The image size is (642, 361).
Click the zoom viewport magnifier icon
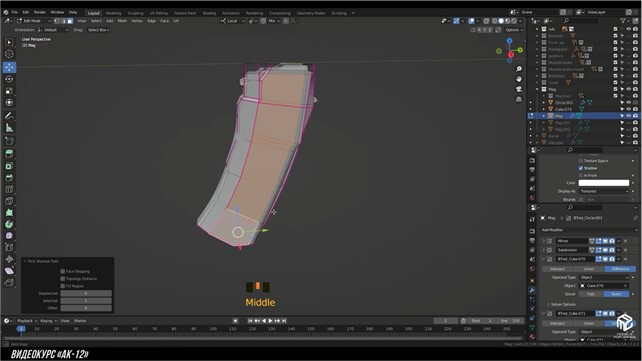[519, 69]
